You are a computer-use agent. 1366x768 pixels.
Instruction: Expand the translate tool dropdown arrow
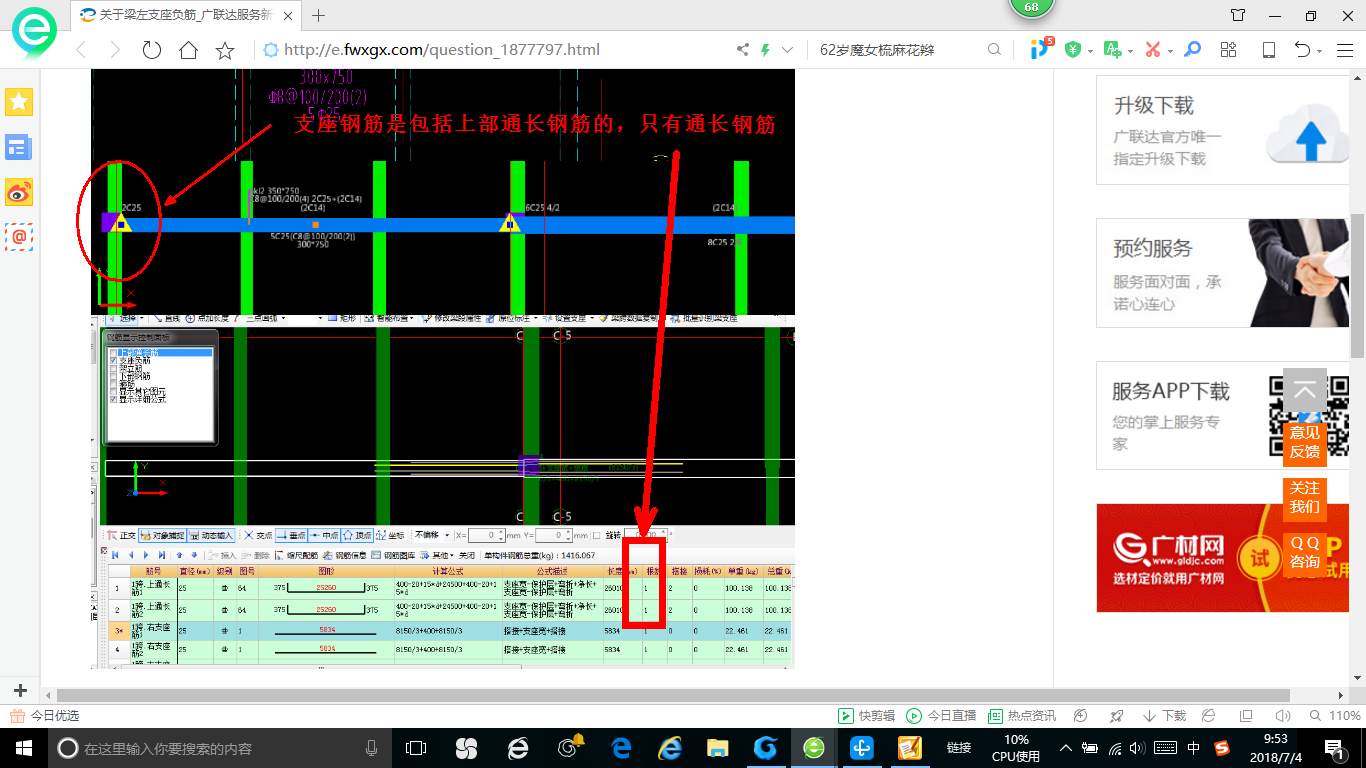(x=1131, y=51)
